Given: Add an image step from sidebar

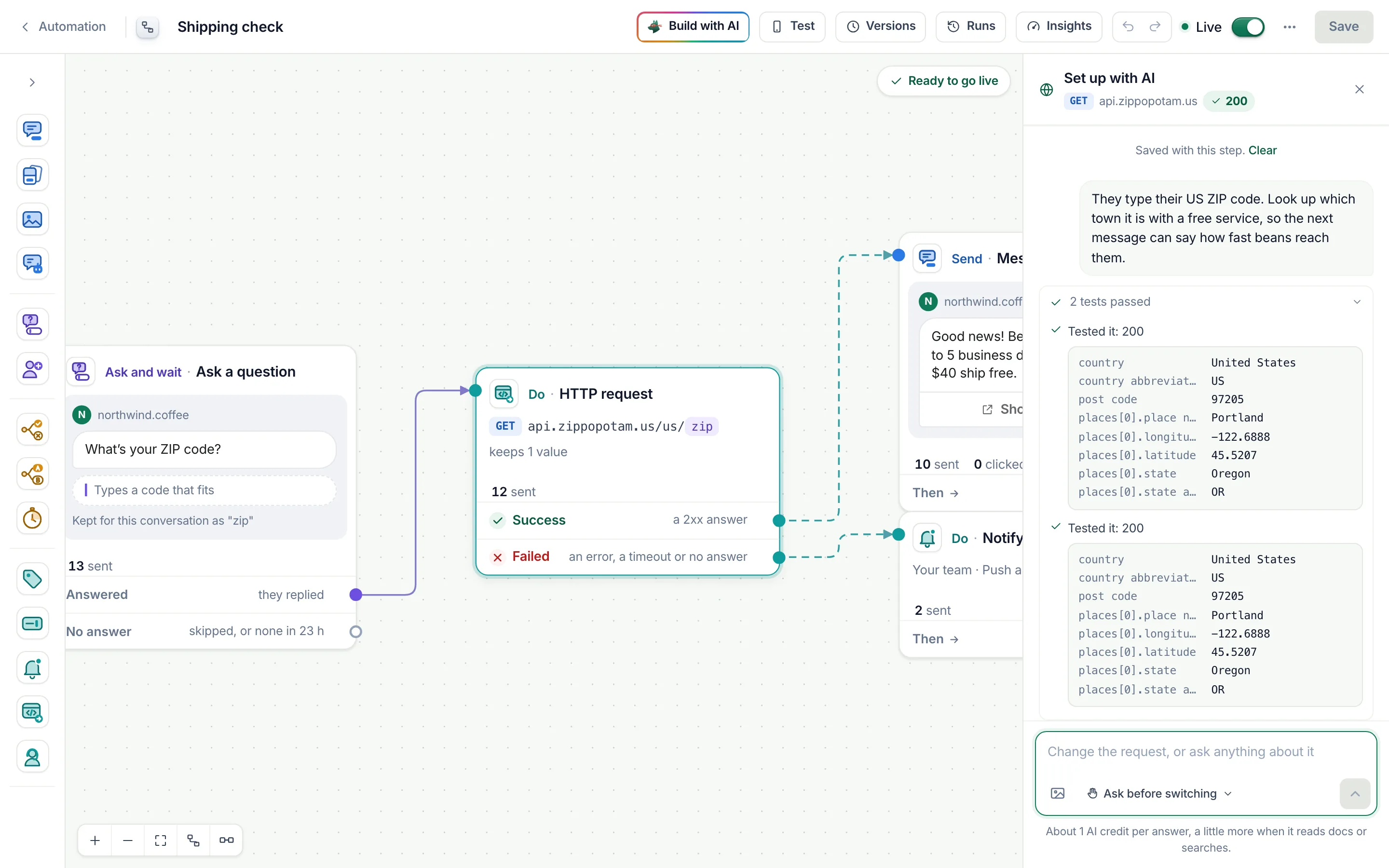Looking at the screenshot, I should [33, 219].
